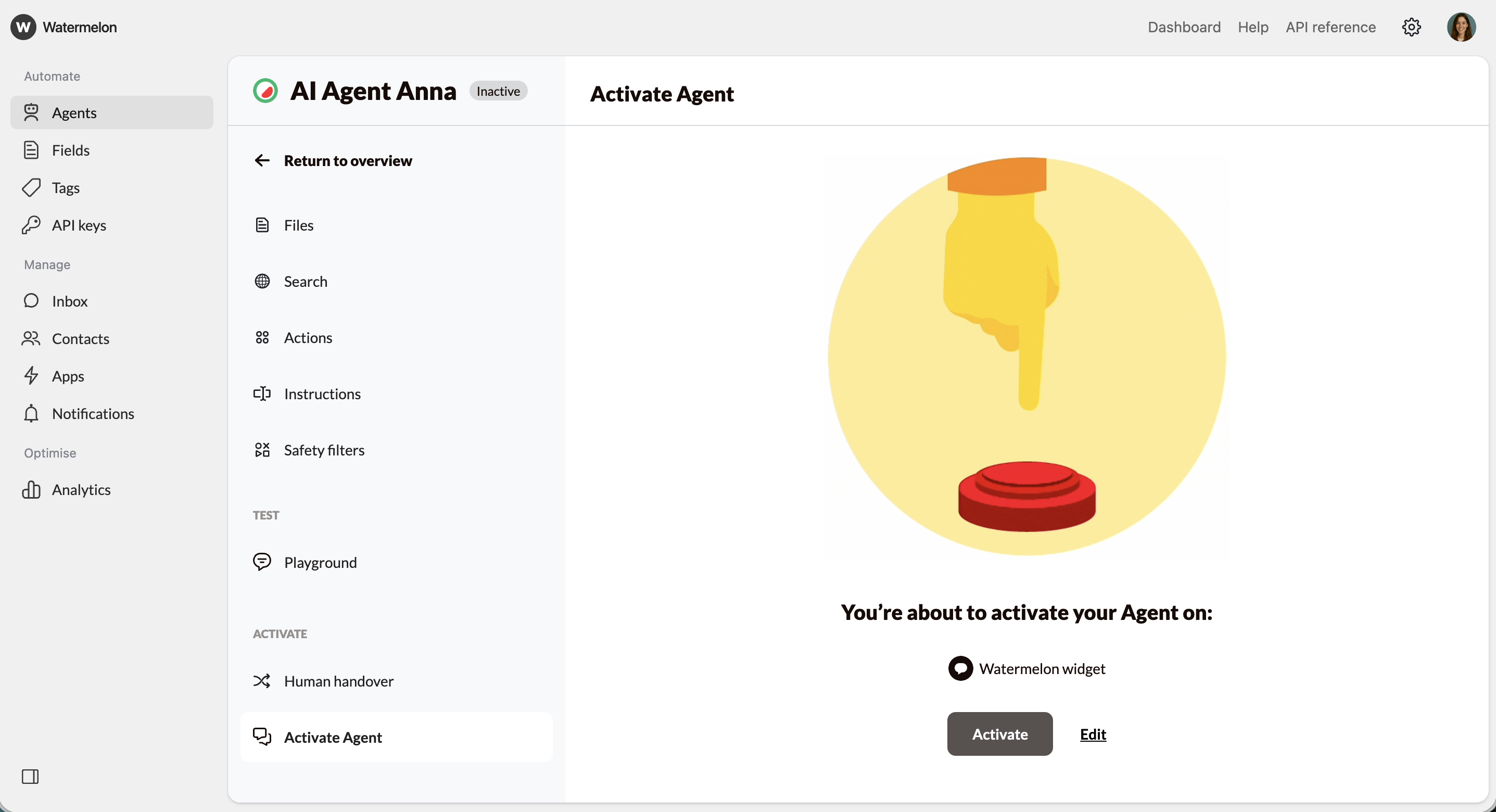
Task: Edit the Watermelon widget channel
Action: pos(1093,733)
